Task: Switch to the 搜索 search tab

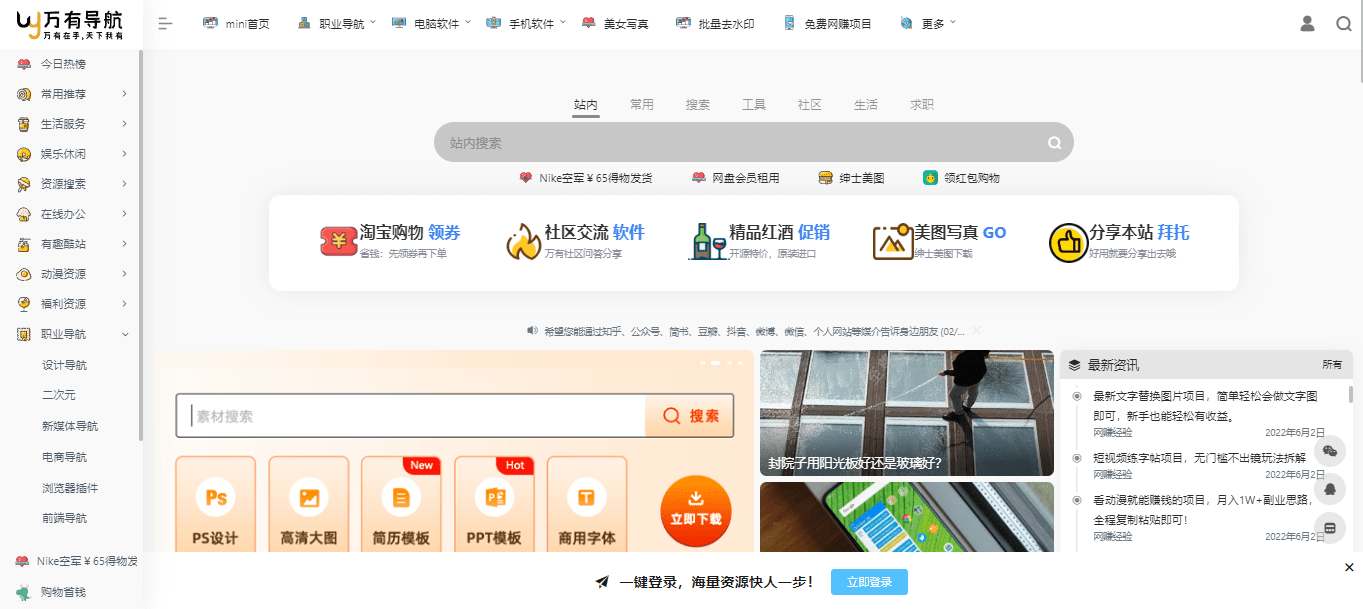Action: pos(698,104)
